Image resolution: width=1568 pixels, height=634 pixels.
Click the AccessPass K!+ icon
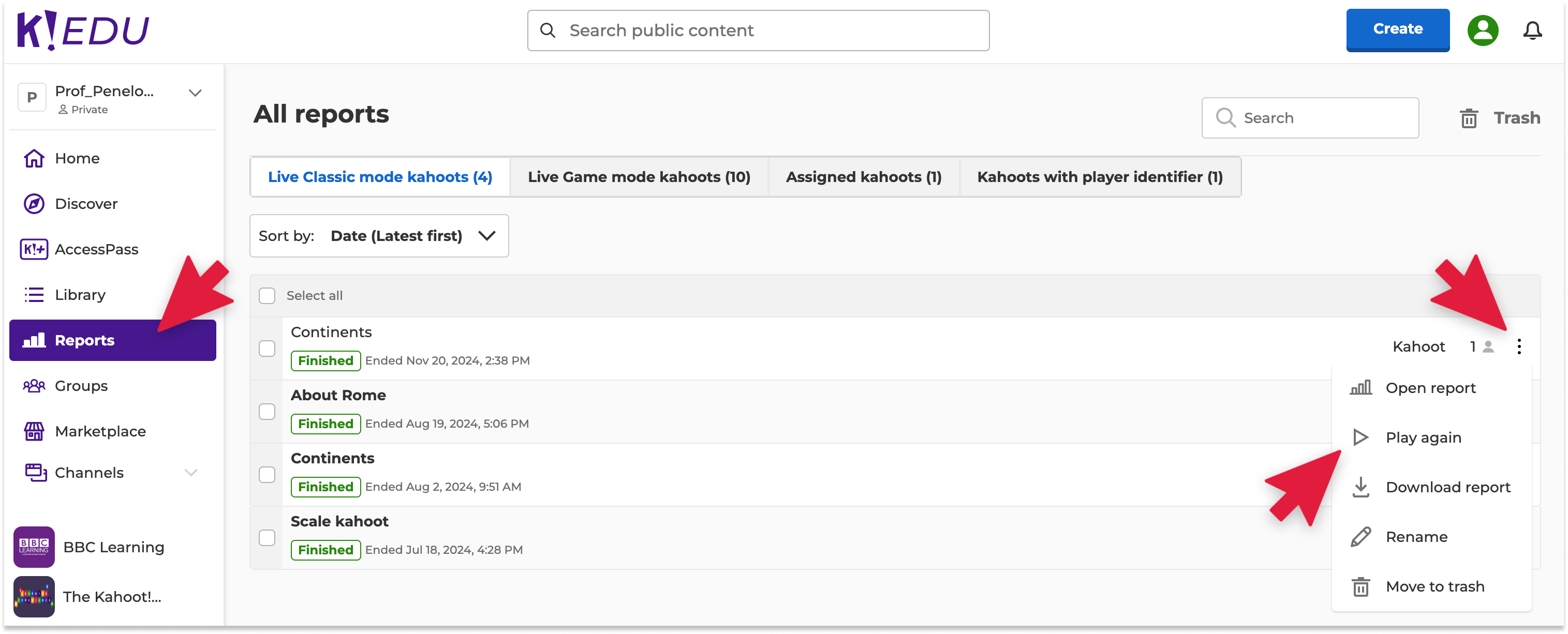(x=34, y=249)
